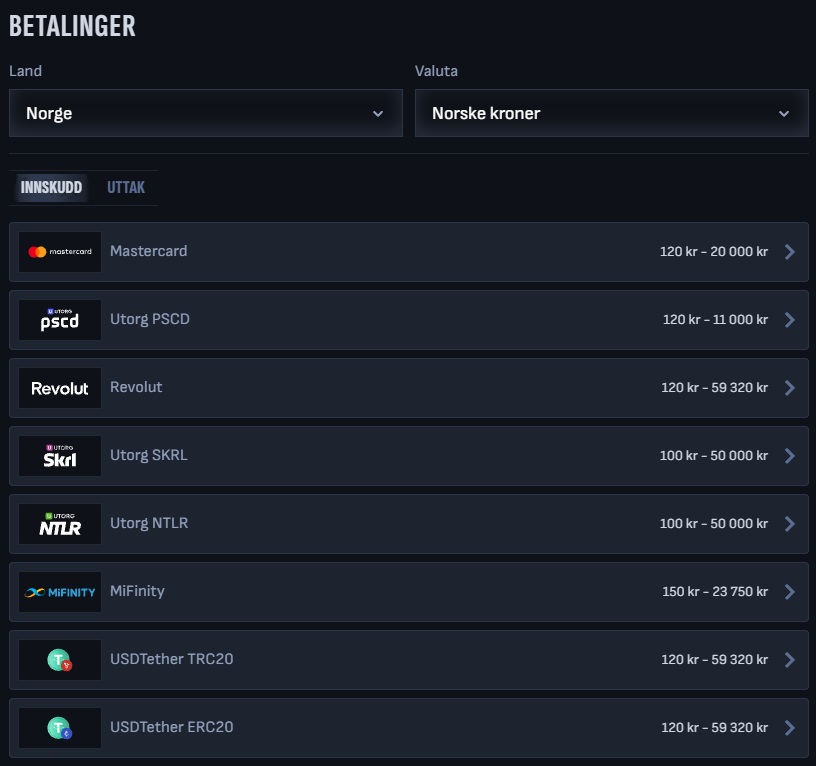The height and width of the screenshot is (766, 816).
Task: Switch to the Uttak tab
Action: point(126,188)
